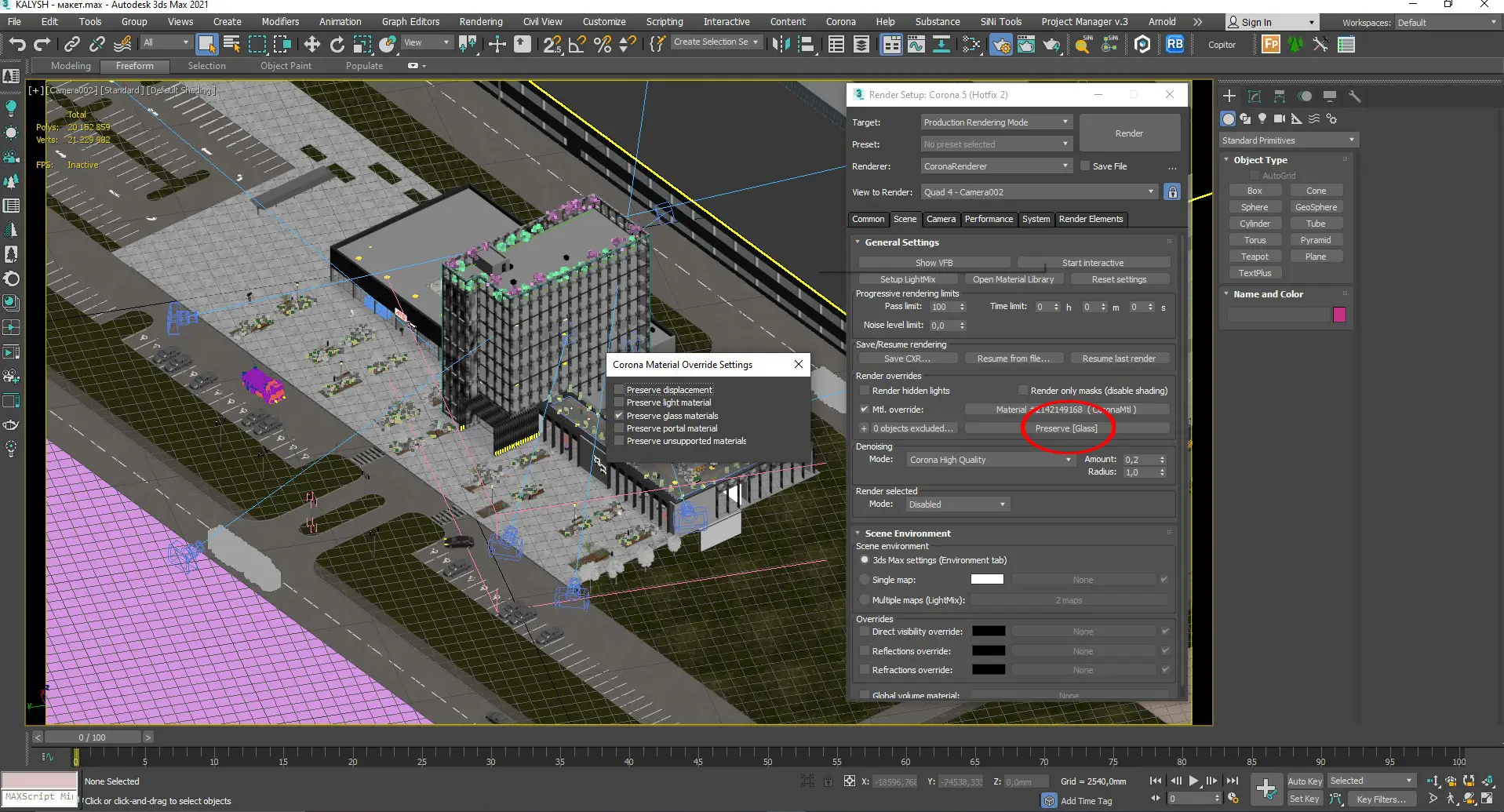Open the pink object color swatch
Screen dimensions: 1504x812
click(x=1338, y=315)
